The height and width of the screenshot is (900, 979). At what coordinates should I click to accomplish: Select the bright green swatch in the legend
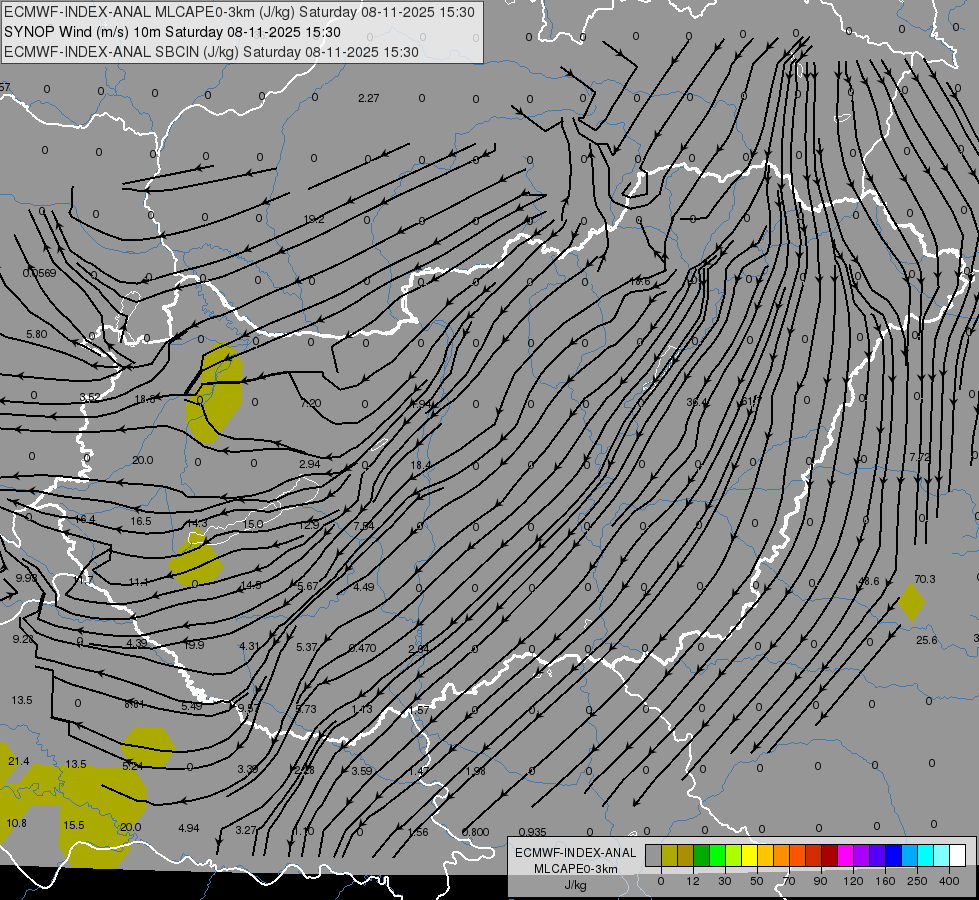[x=717, y=855]
